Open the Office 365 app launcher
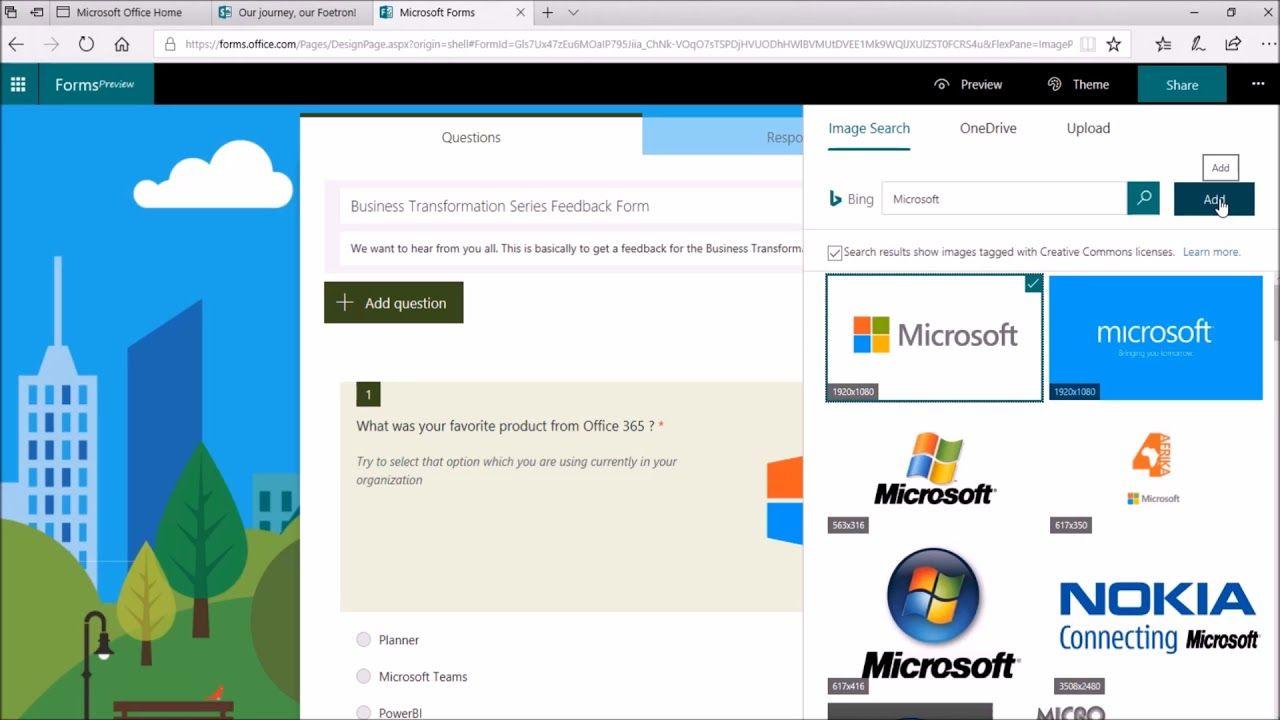 pyautogui.click(x=18, y=84)
